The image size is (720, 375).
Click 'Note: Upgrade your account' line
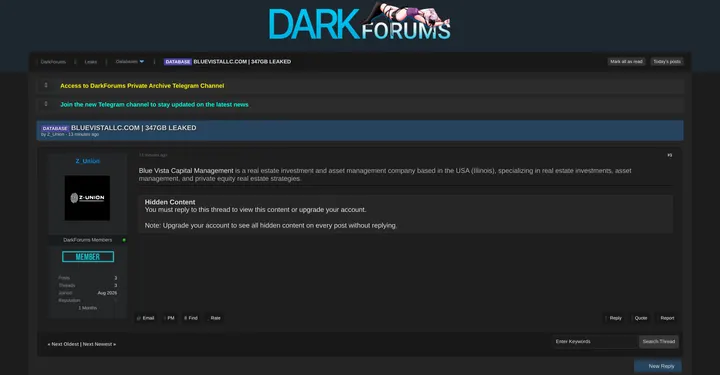coord(271,226)
